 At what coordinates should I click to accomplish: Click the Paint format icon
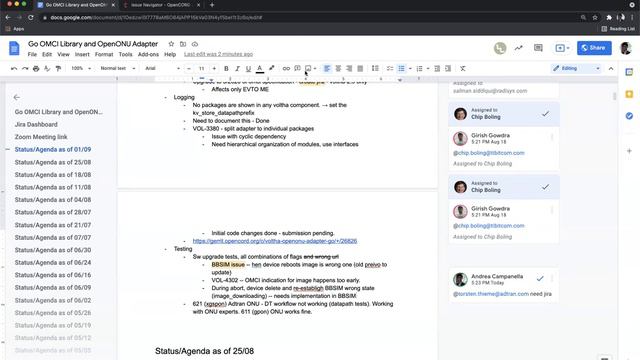pyautogui.click(x=58, y=69)
